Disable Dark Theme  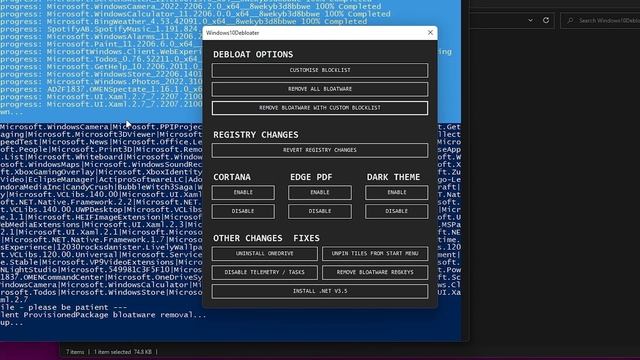click(x=396, y=211)
